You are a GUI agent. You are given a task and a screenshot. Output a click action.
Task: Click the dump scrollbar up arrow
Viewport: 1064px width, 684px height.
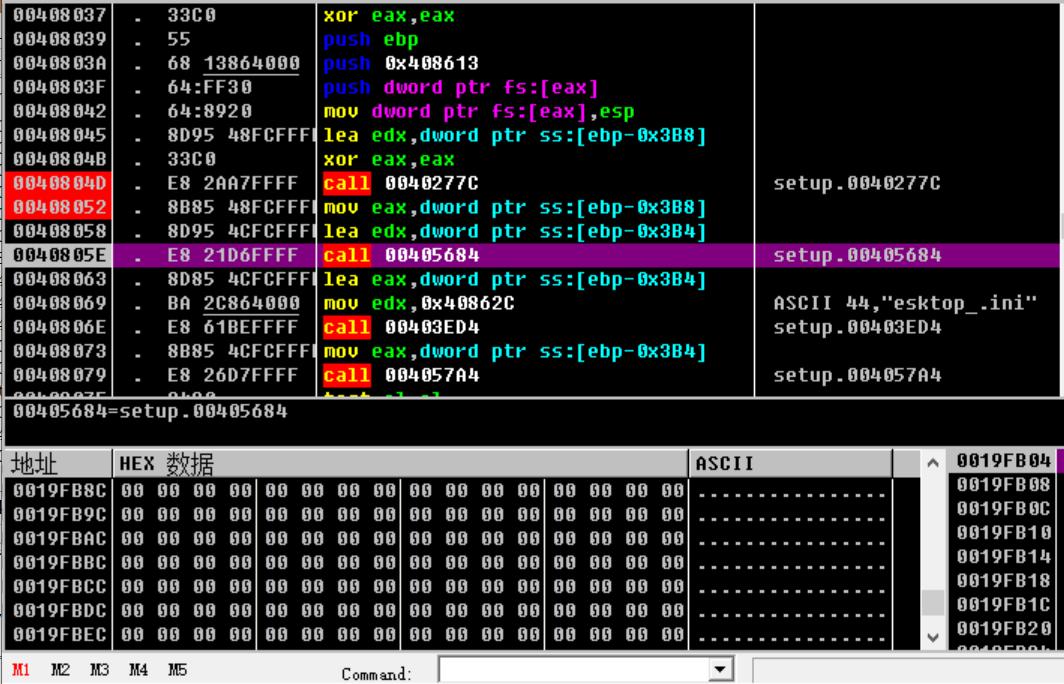tap(933, 463)
